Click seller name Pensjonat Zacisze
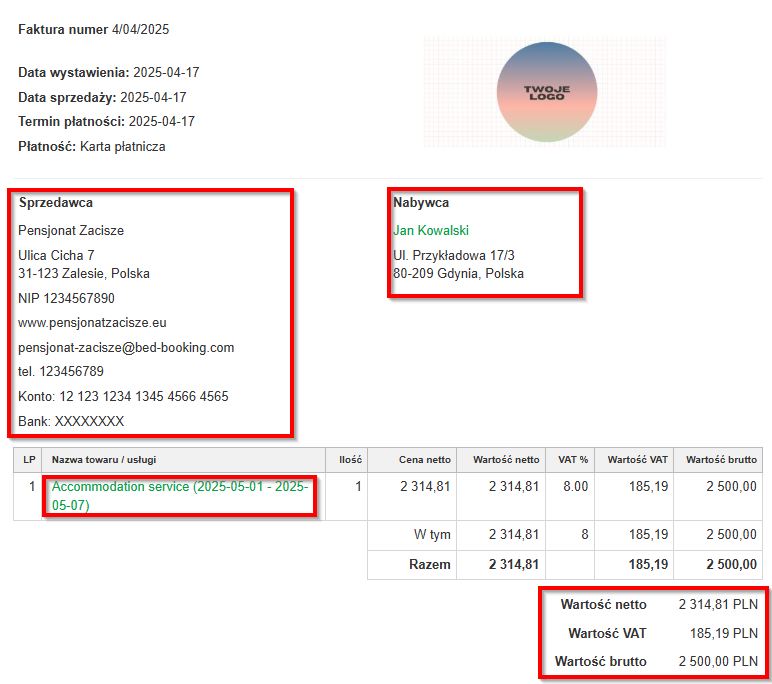This screenshot has width=772, height=684. click(x=71, y=230)
